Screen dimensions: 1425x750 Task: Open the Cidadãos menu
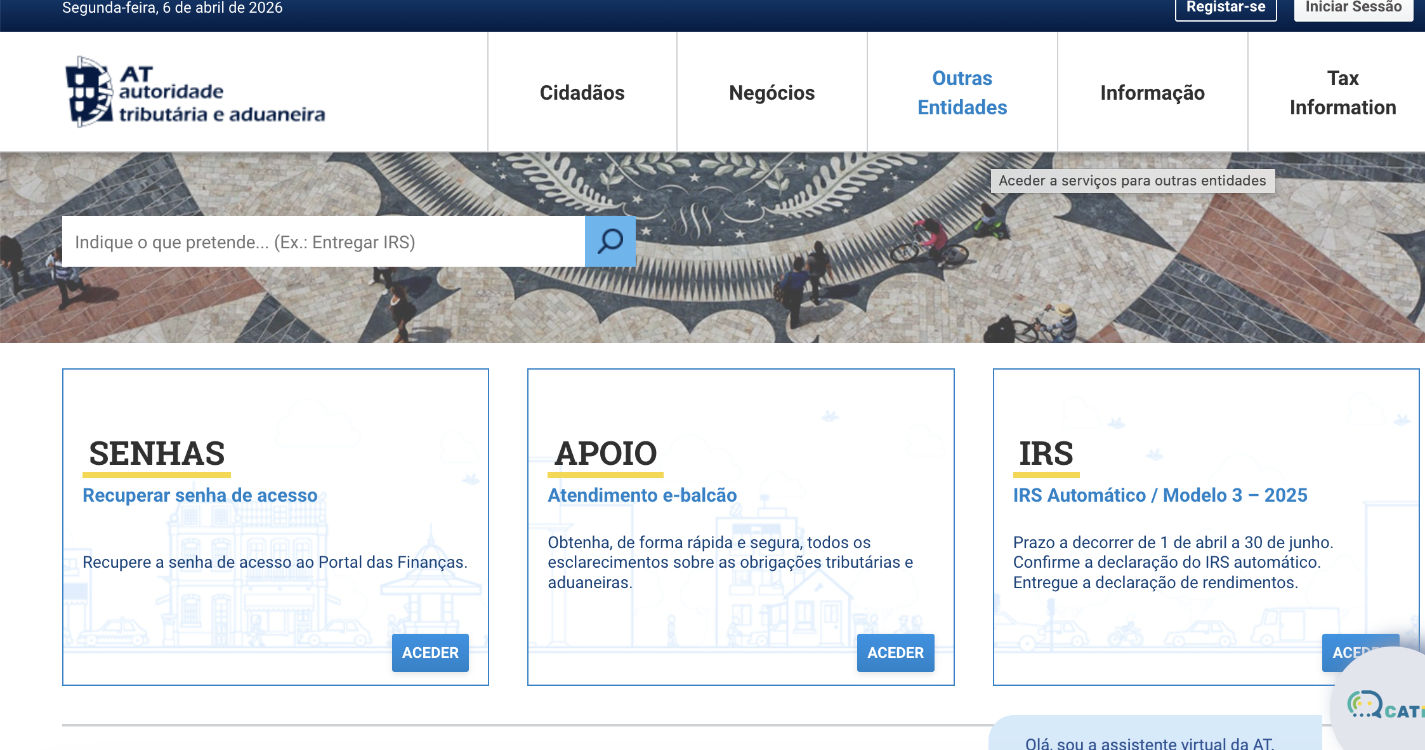(x=581, y=91)
